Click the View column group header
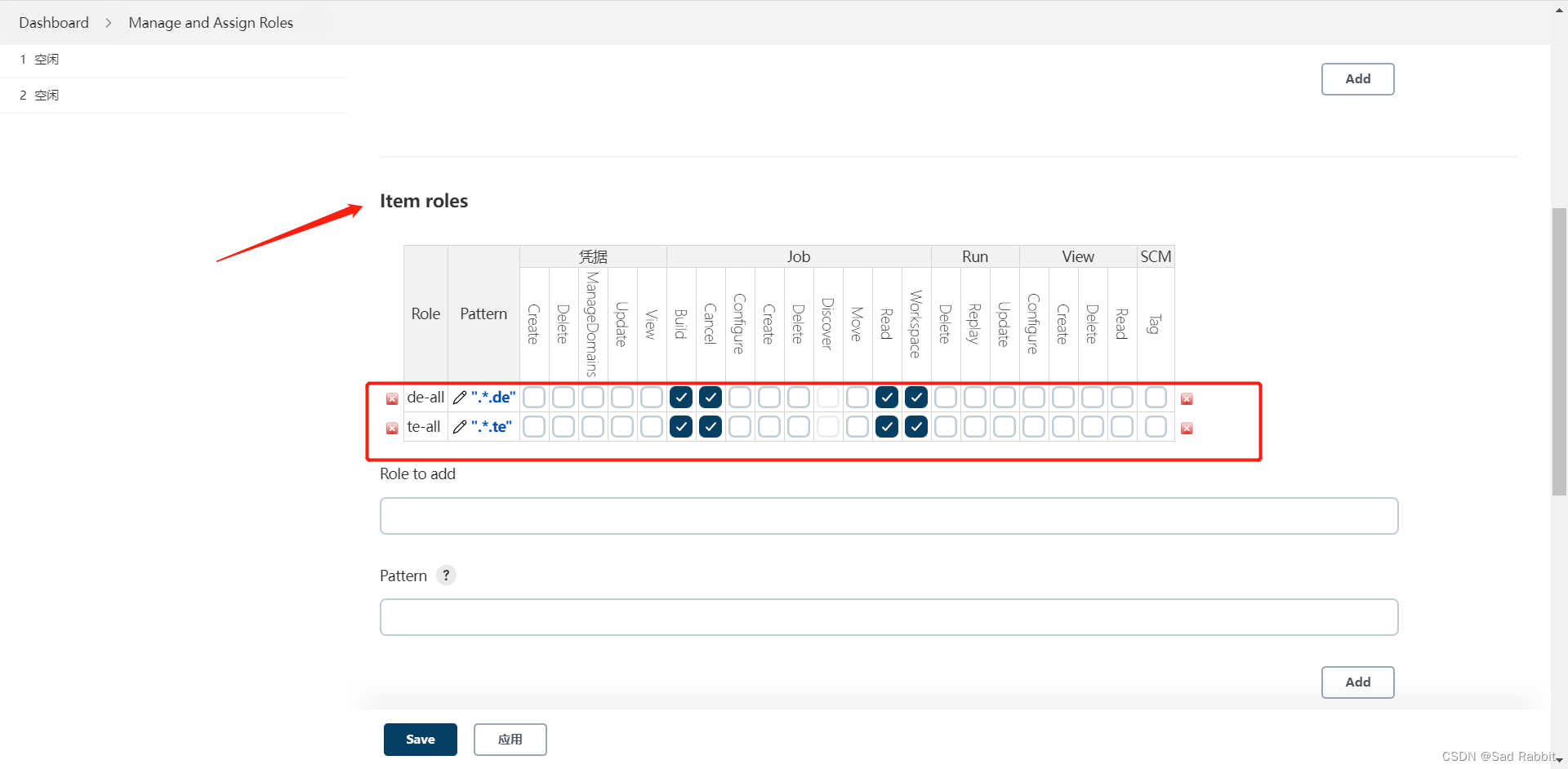Image resolution: width=1568 pixels, height=769 pixels. pyautogui.click(x=1078, y=256)
